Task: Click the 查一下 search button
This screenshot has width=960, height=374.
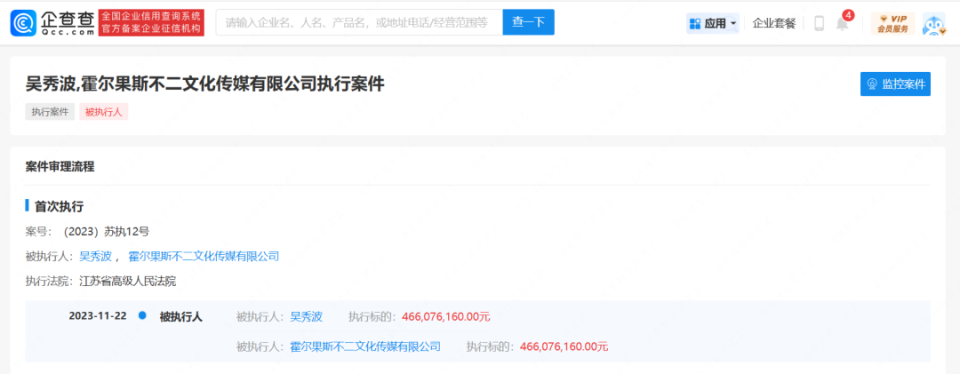Action: click(528, 23)
